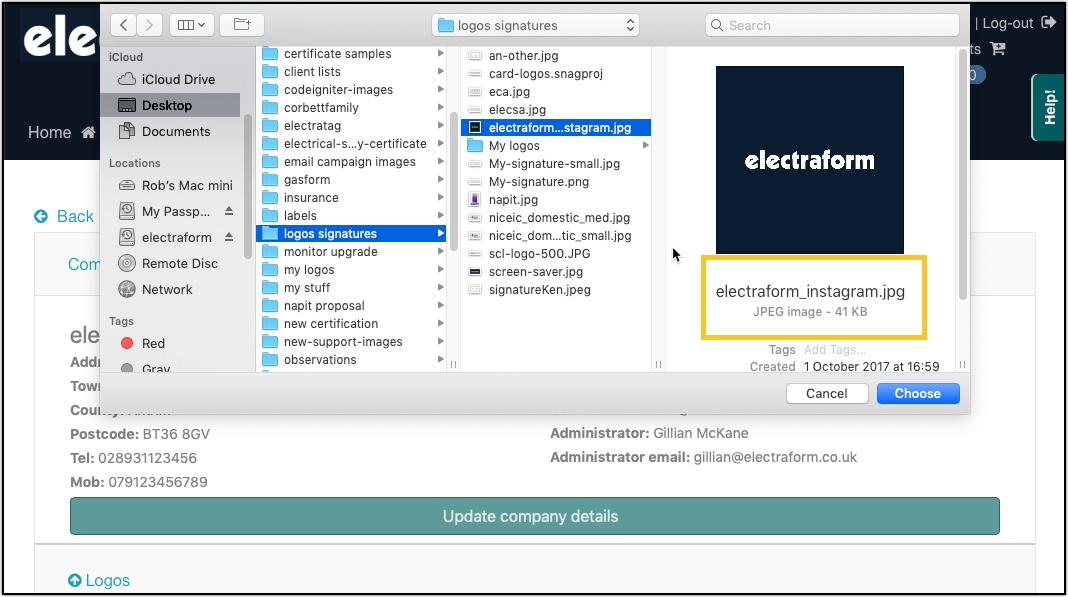Click the Add Tags field in preview
Screen dimensions: 1068x597
[834, 350]
